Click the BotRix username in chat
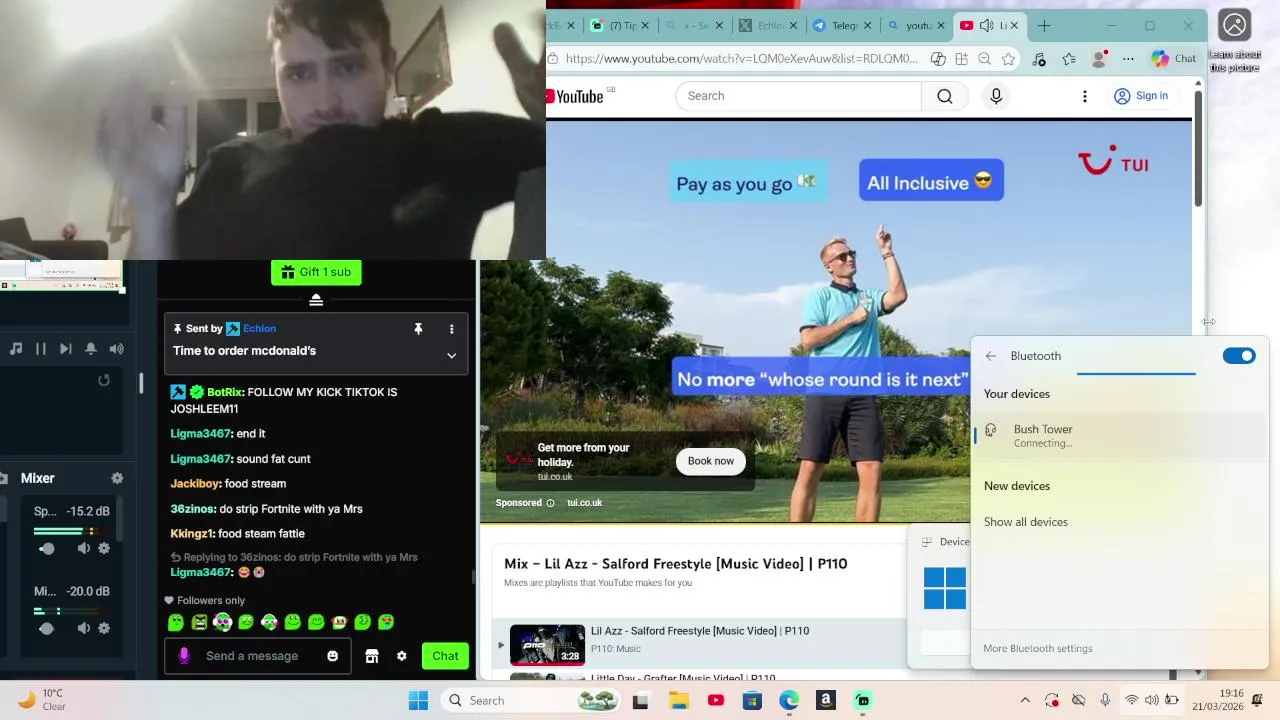 click(x=224, y=392)
